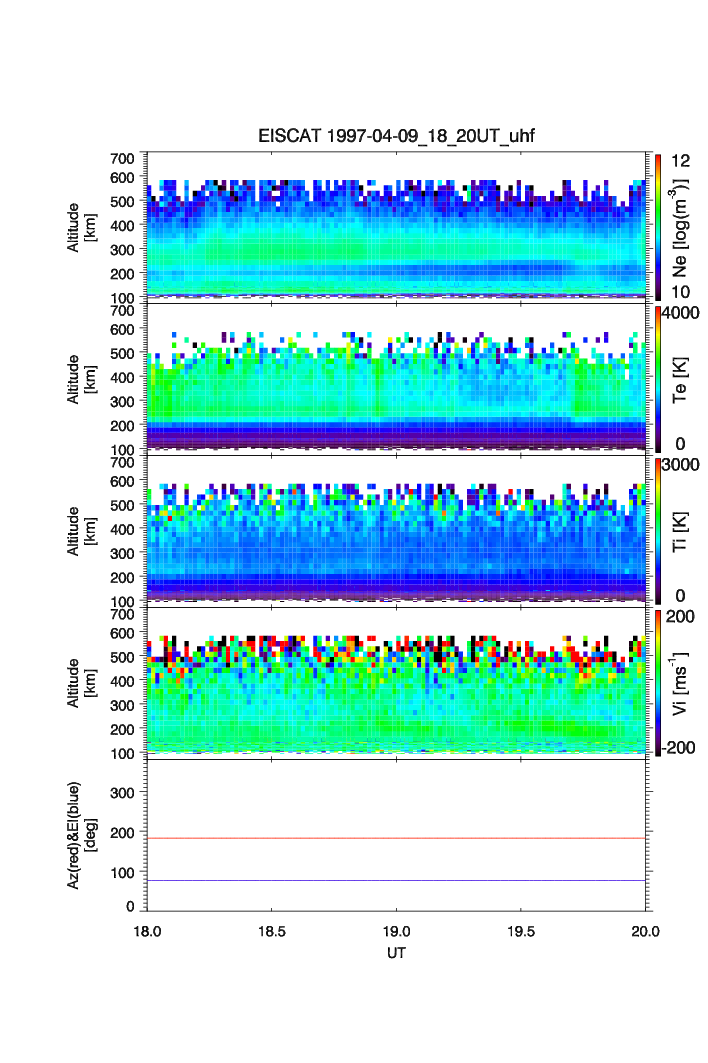Click the 4000 value on Te colorbar
Image resolution: width=708 pixels, height=1063 pixels.
pos(681,313)
